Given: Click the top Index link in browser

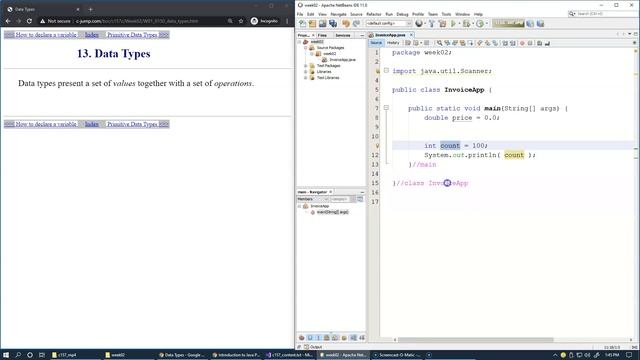Looking at the screenshot, I should coord(92,35).
